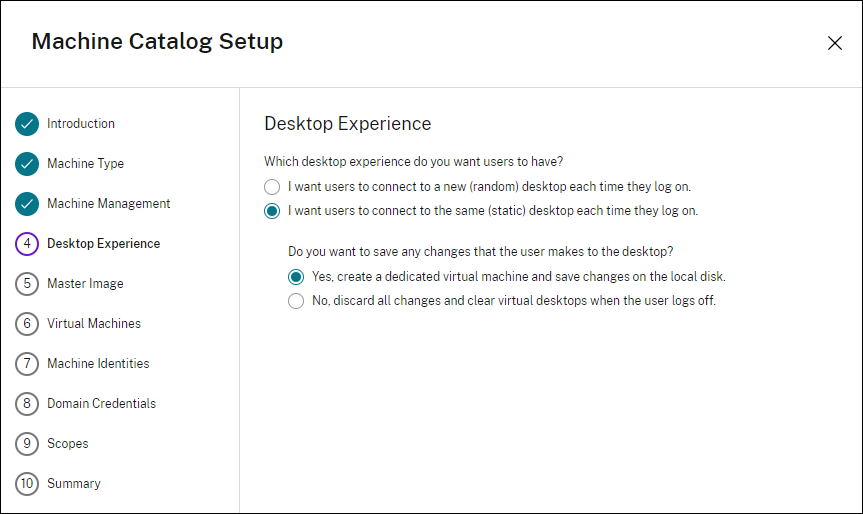The image size is (863, 514).
Task: Jump to the Summary step label
Action: pos(73,484)
